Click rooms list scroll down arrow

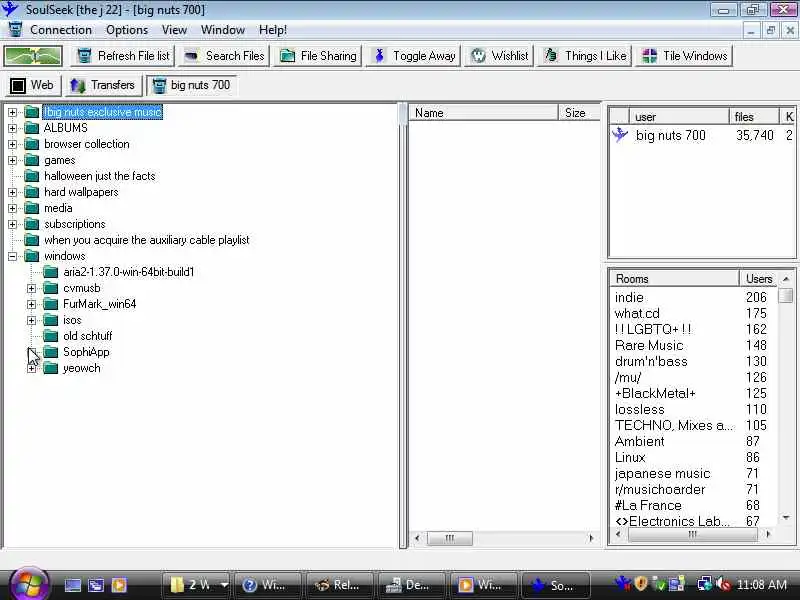[x=786, y=518]
